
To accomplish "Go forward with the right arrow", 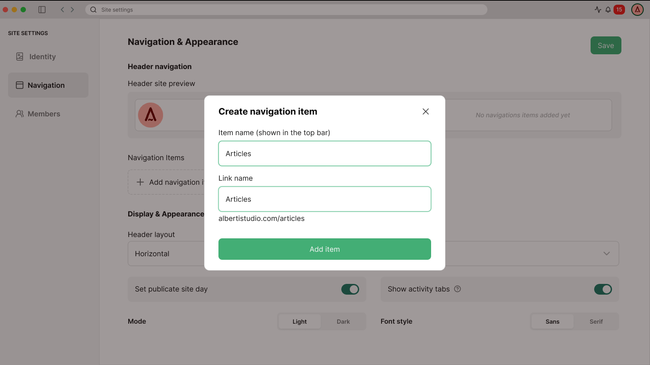I will [x=72, y=10].
